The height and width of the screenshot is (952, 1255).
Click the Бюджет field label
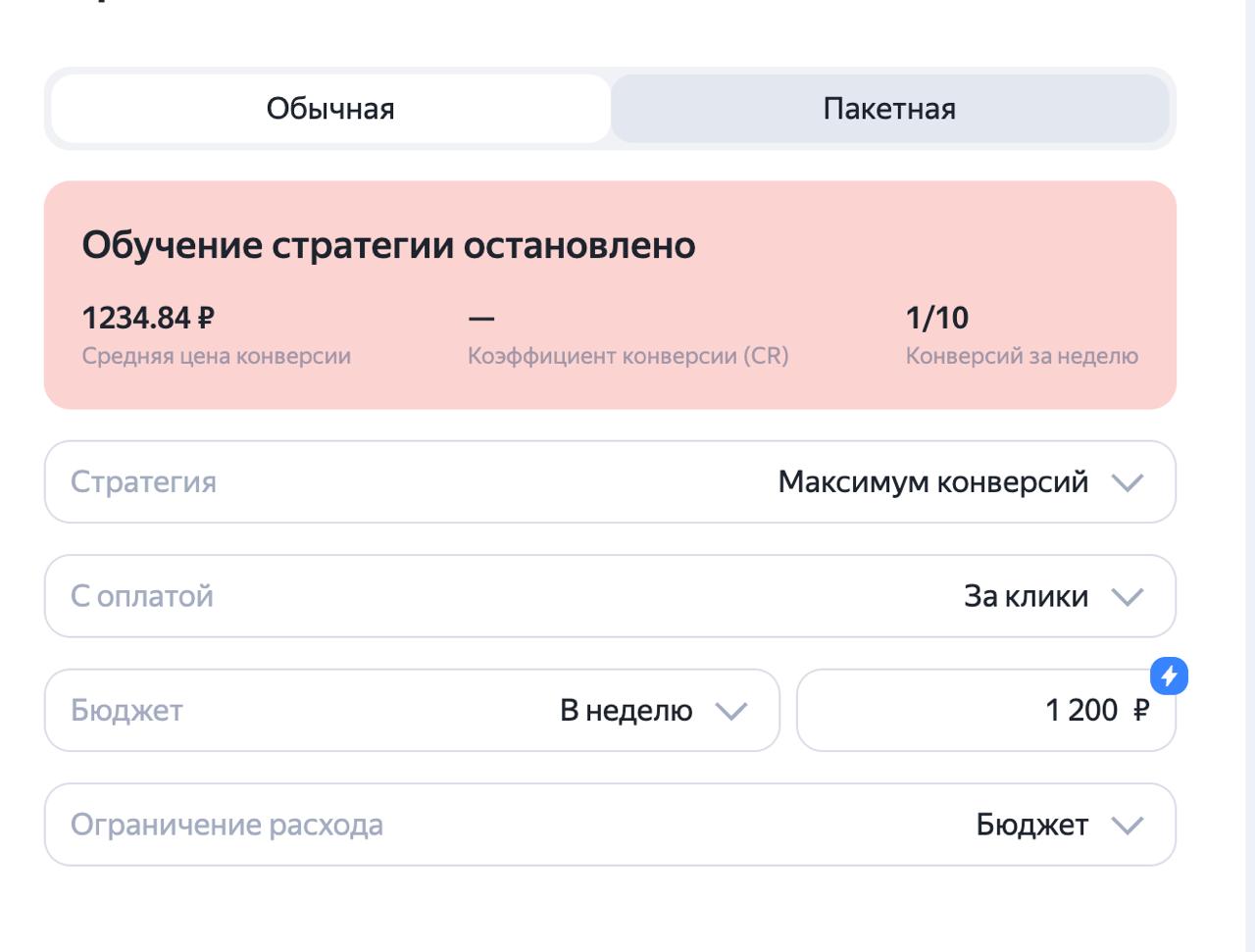127,711
